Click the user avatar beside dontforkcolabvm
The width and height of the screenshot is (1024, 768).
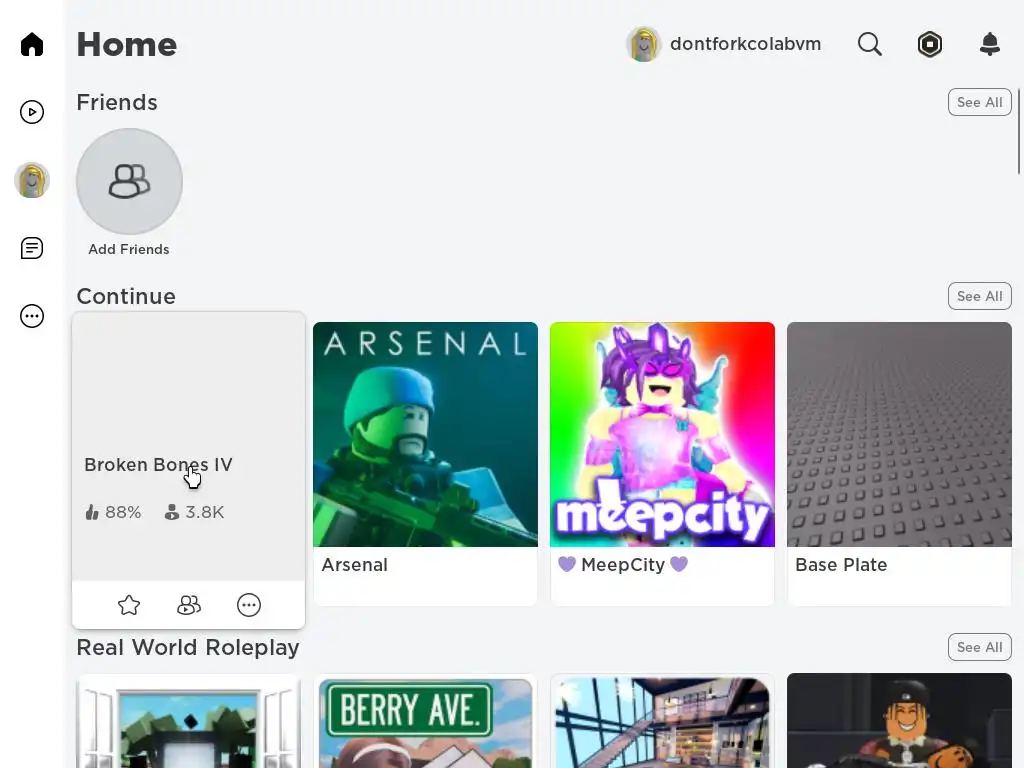pos(643,44)
